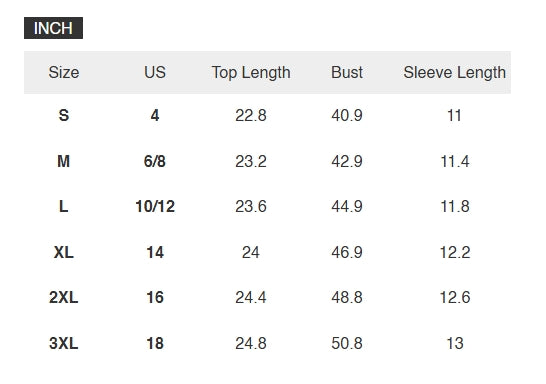Click US size 6/8 cell

(155, 161)
